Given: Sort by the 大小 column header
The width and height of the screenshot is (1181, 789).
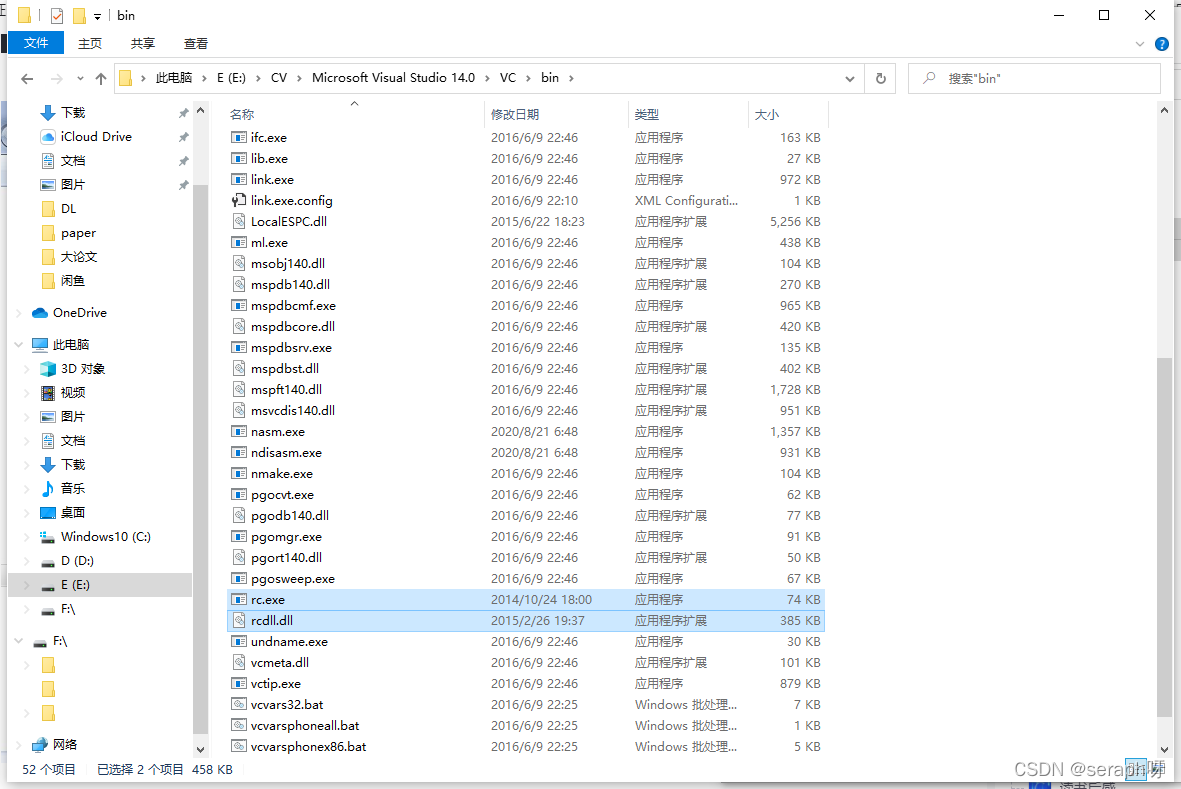Looking at the screenshot, I should 789,114.
